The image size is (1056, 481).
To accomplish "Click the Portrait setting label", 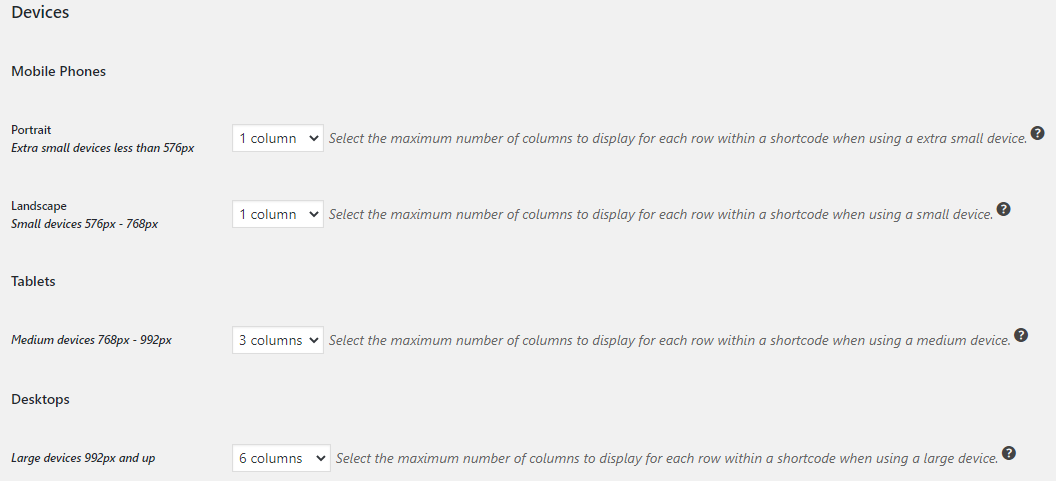I will pos(31,129).
